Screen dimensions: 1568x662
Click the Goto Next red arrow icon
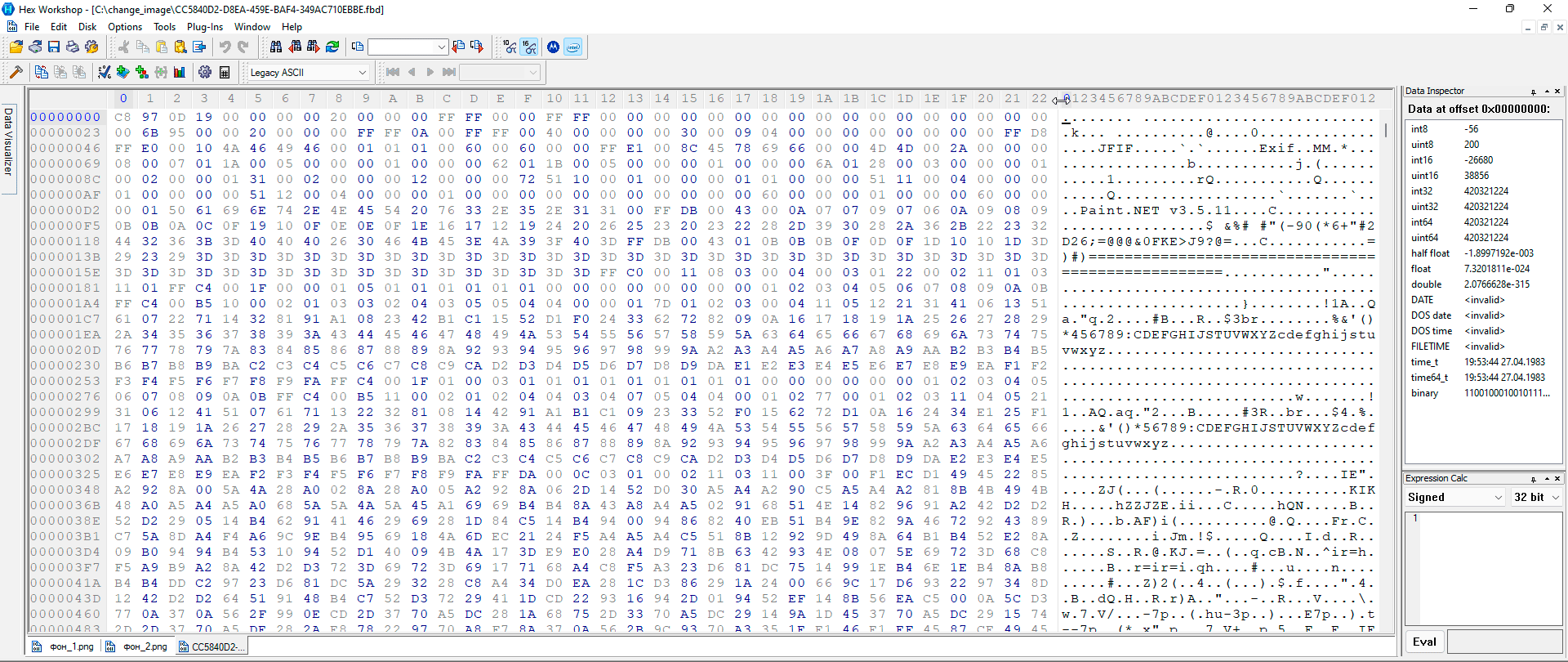477,47
